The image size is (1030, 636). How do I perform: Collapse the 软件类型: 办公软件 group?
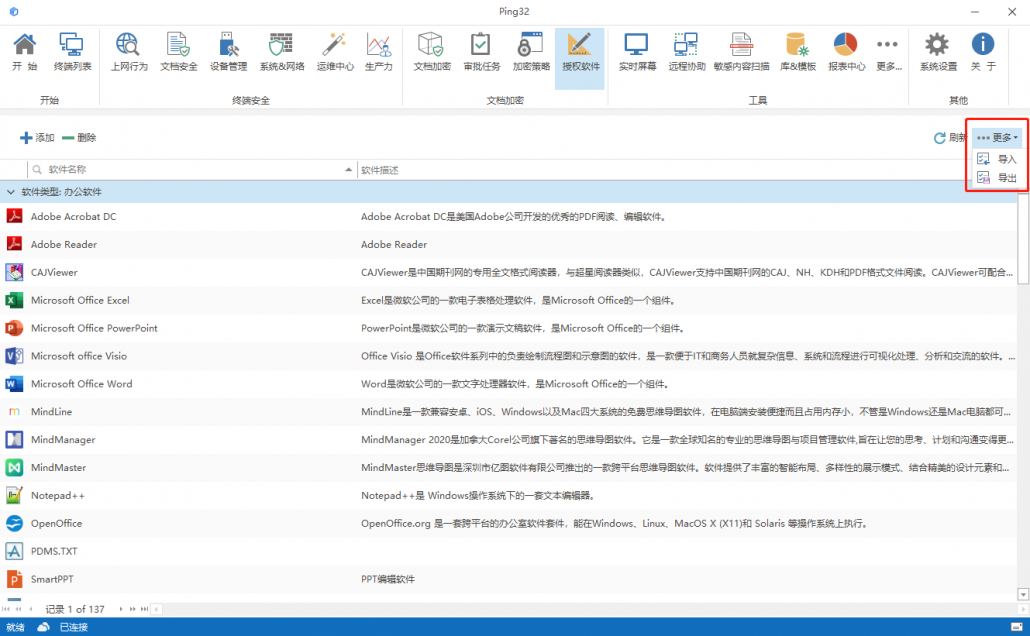point(11,192)
